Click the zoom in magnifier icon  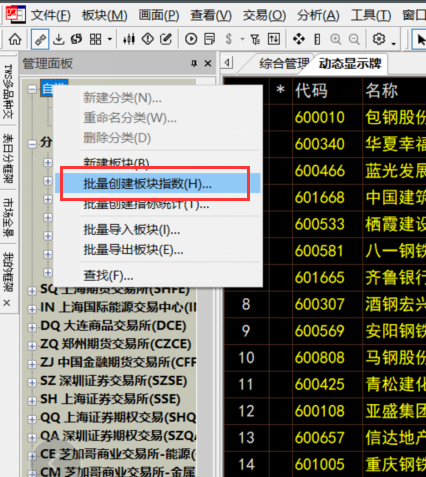tap(336, 39)
